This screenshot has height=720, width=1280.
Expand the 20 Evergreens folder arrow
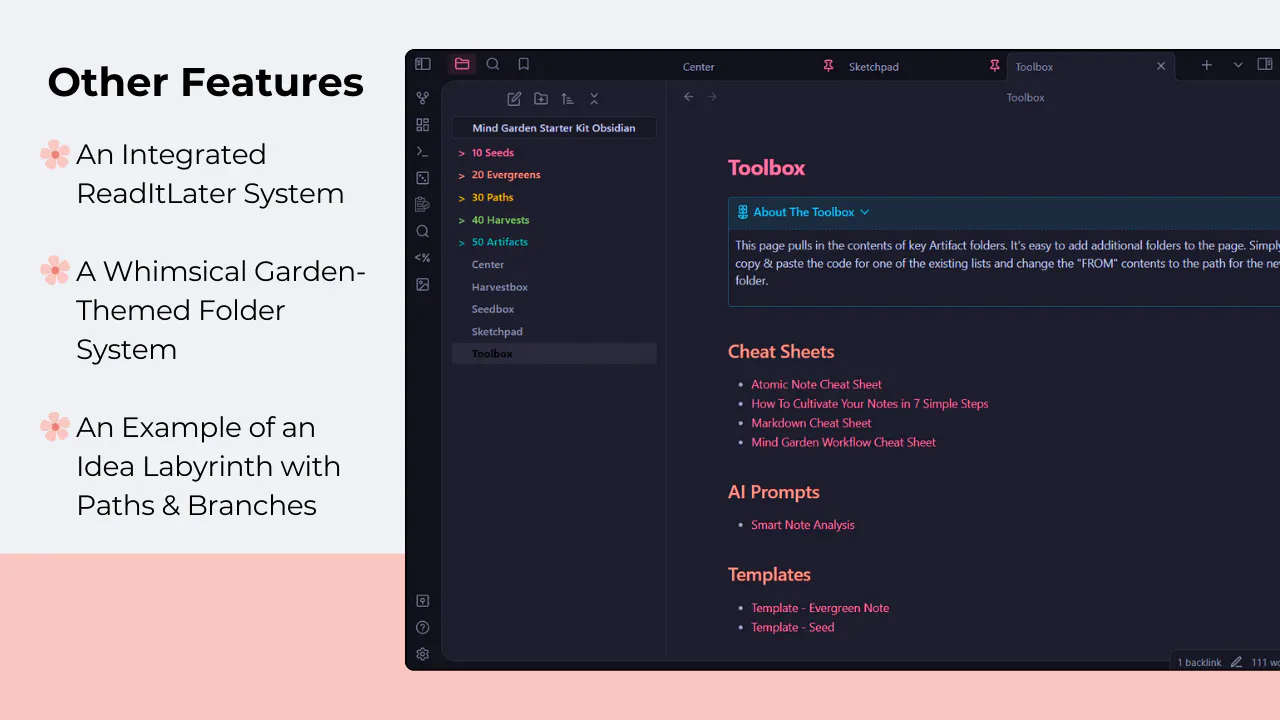(x=461, y=175)
